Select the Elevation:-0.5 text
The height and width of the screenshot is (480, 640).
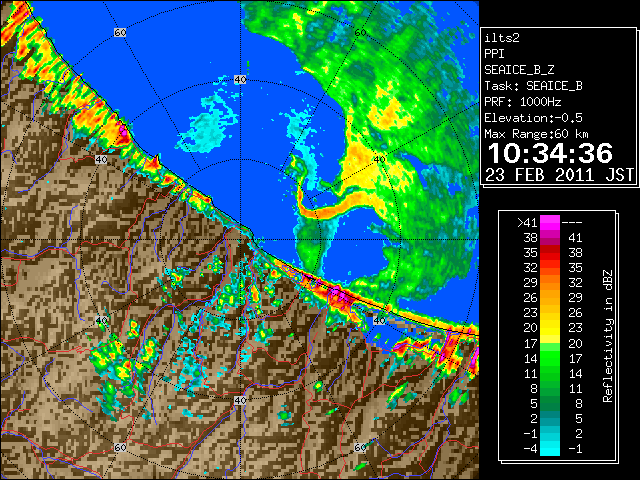click(x=533, y=118)
